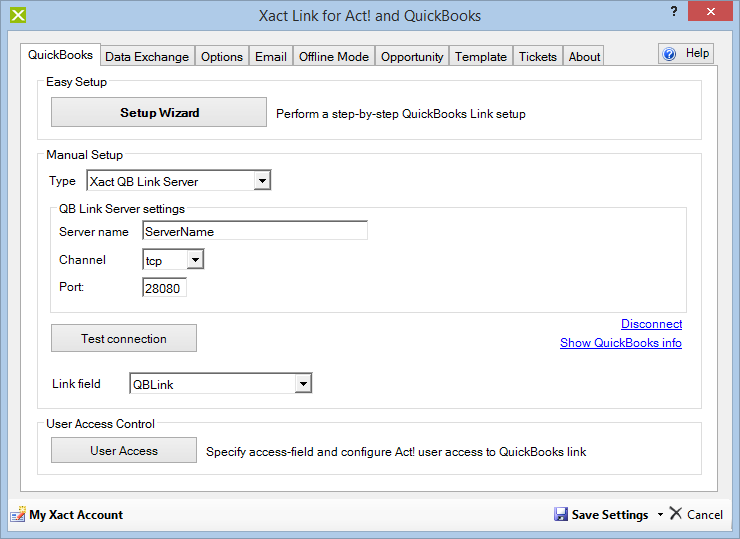Click the 'Perform a step-by-step QuickBooks Link setup' text
740x539 pixels.
coord(401,114)
